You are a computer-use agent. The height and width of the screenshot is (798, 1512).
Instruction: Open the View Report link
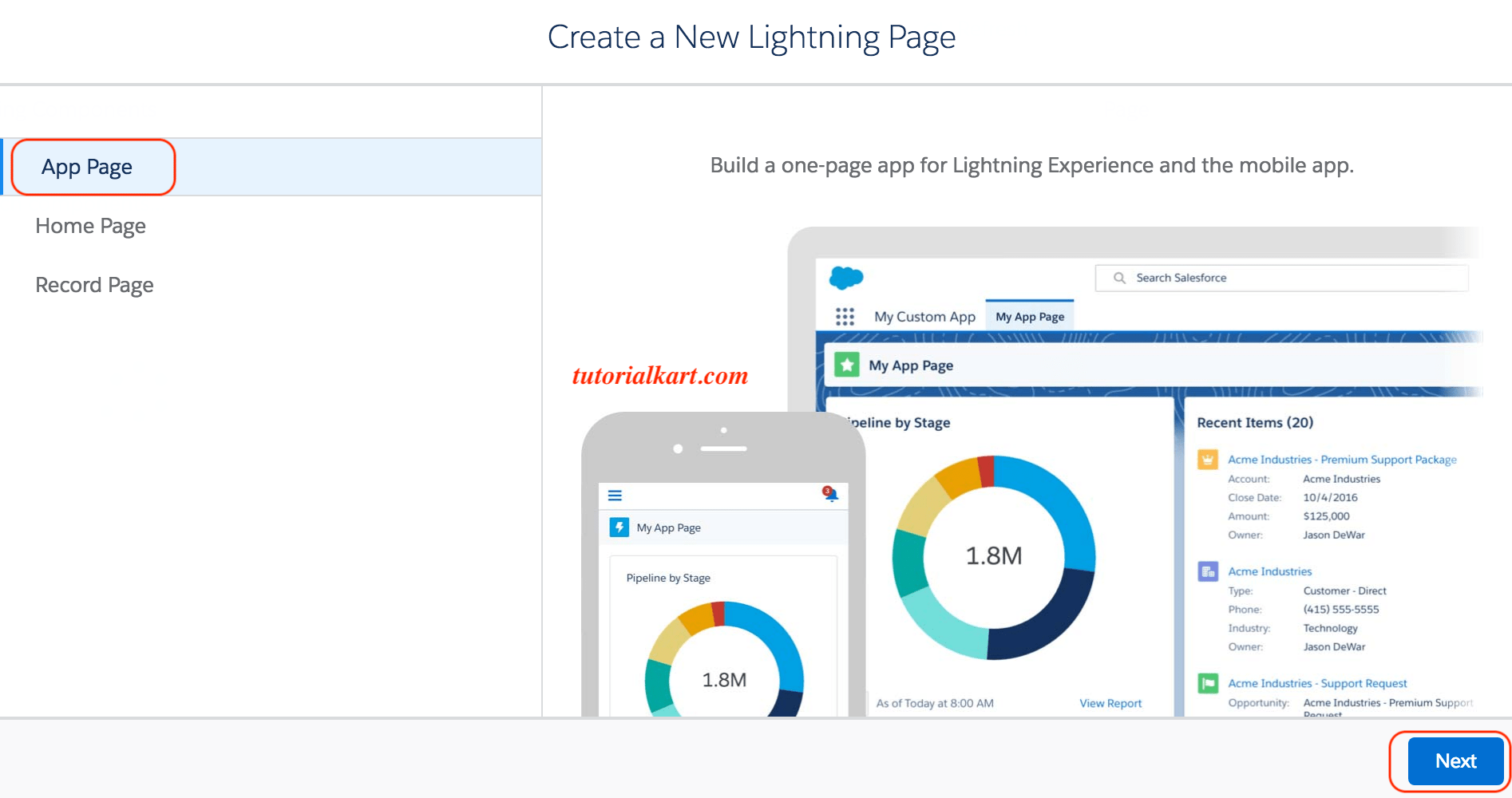click(x=1110, y=703)
